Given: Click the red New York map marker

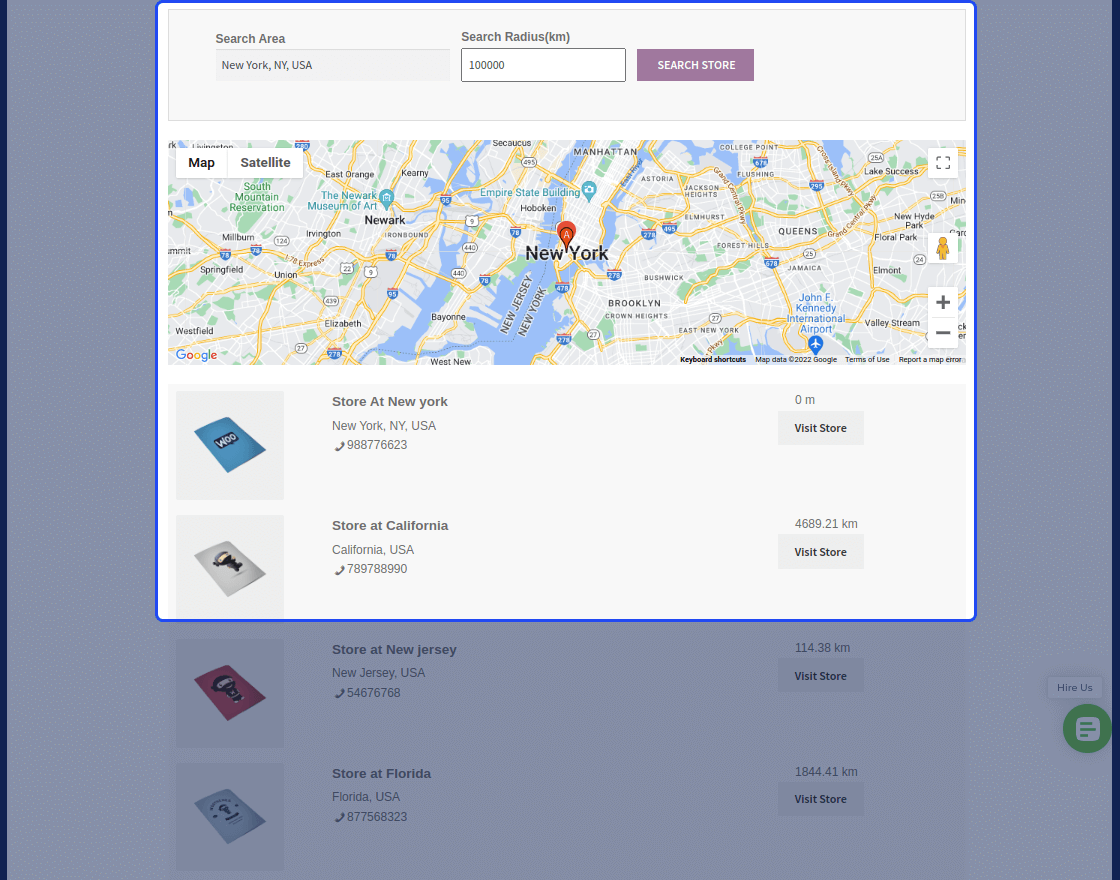Looking at the screenshot, I should click(x=566, y=232).
